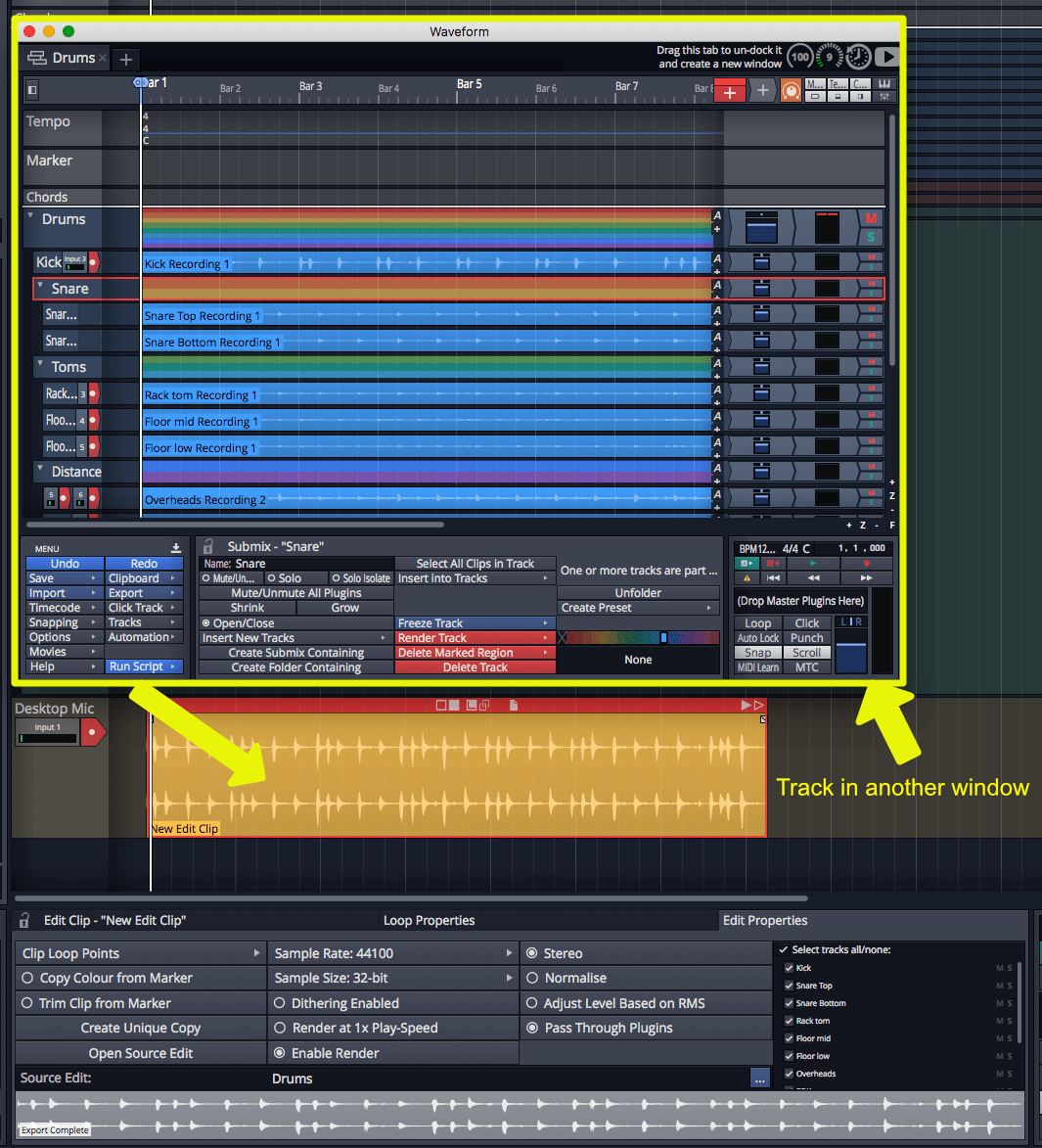Click the master volume fader

tap(850, 654)
